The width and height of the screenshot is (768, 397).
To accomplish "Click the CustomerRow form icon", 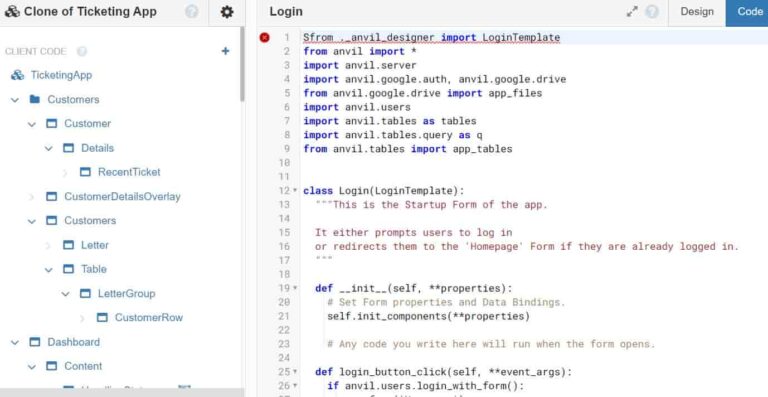I will tap(102, 318).
